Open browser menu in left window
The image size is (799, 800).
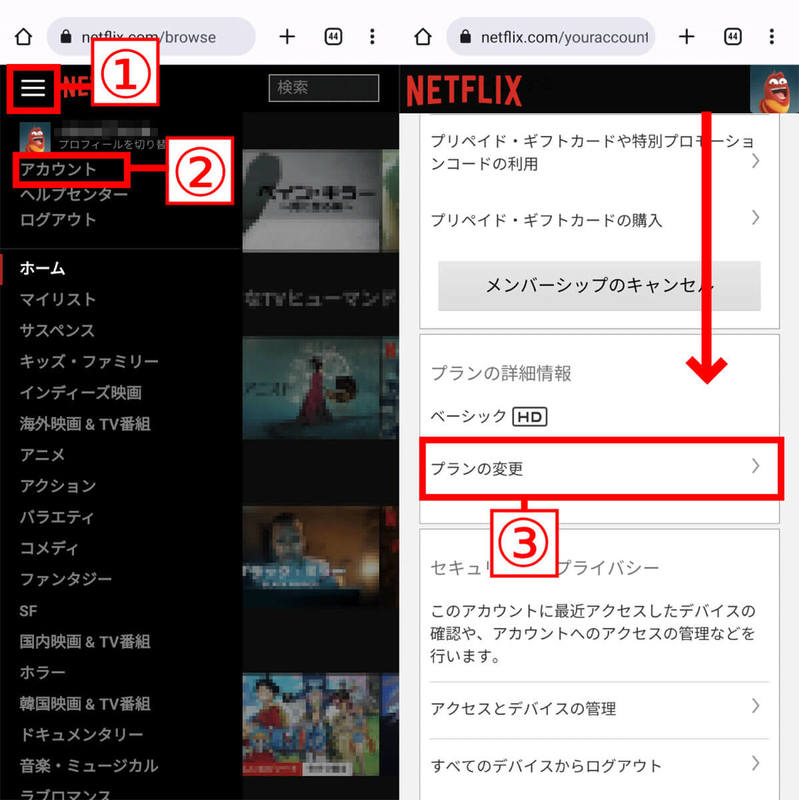coord(372,37)
